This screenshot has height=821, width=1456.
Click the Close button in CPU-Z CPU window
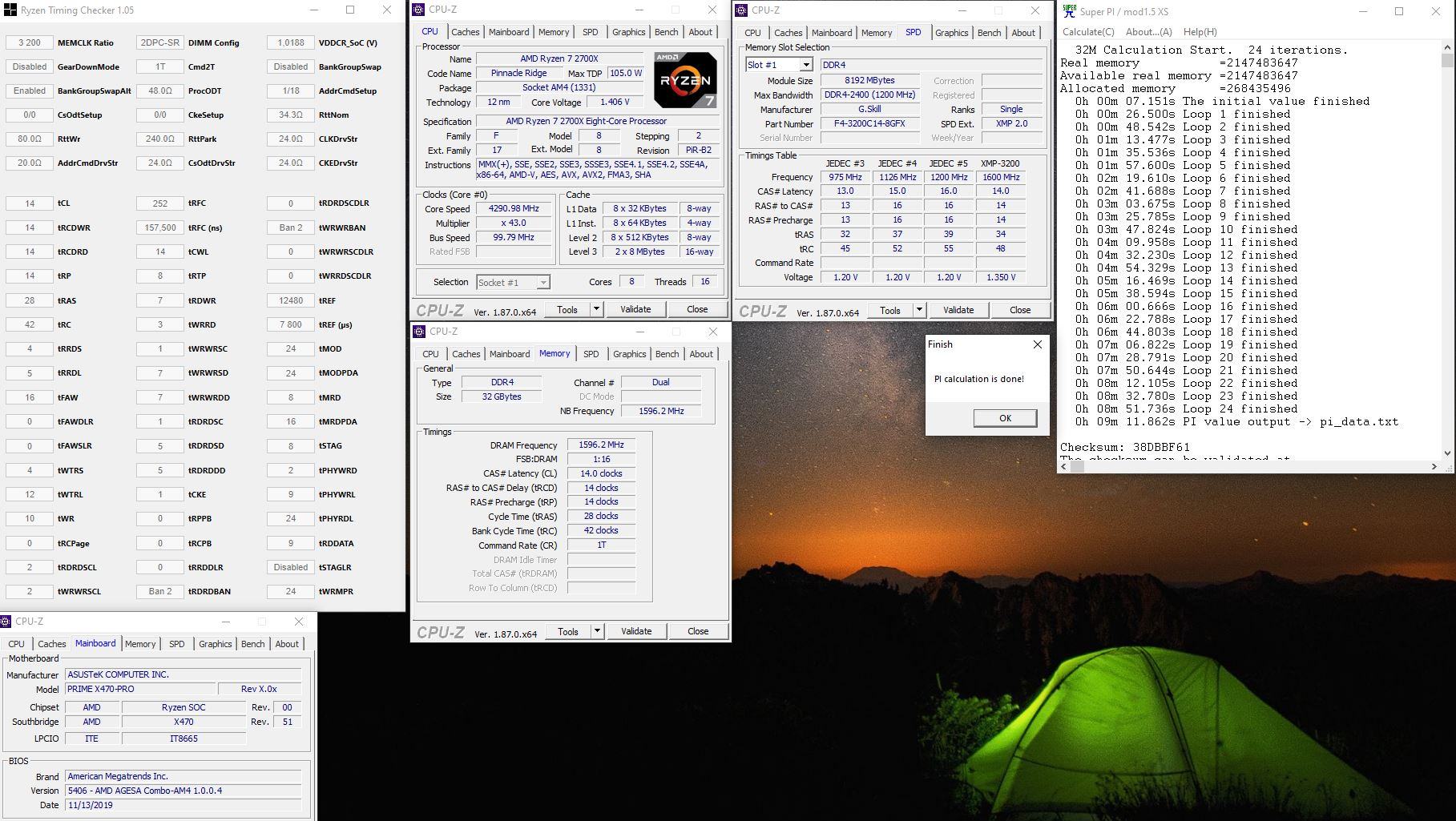(x=697, y=309)
